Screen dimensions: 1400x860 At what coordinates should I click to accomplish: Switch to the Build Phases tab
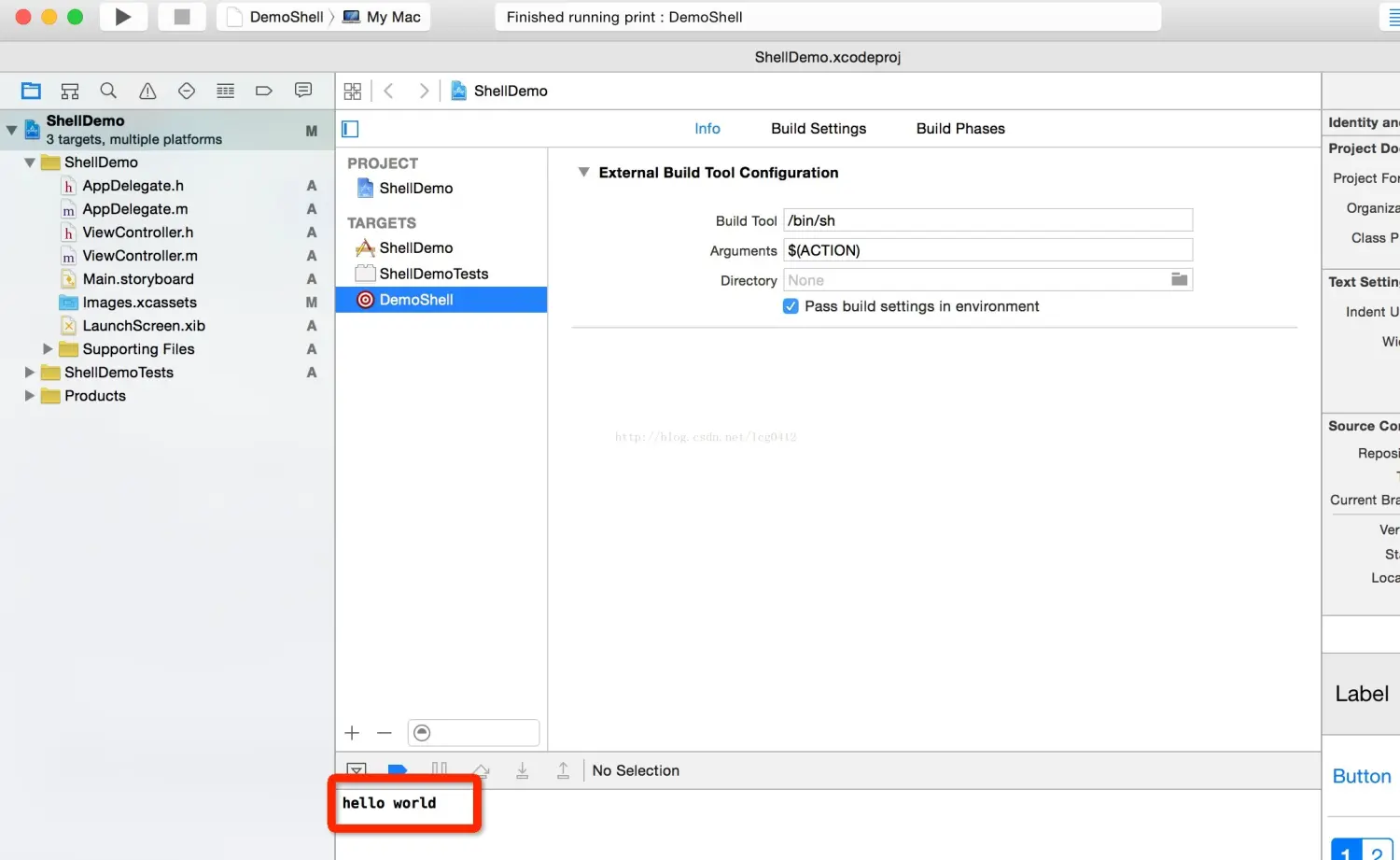tap(960, 129)
